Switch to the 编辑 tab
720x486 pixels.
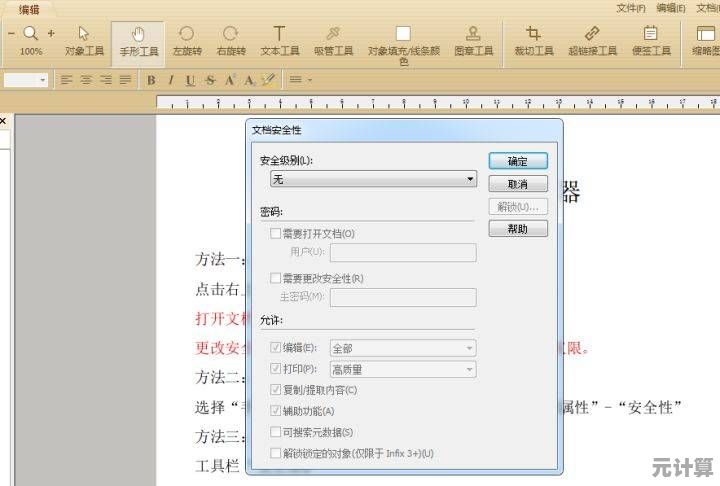pyautogui.click(x=29, y=9)
